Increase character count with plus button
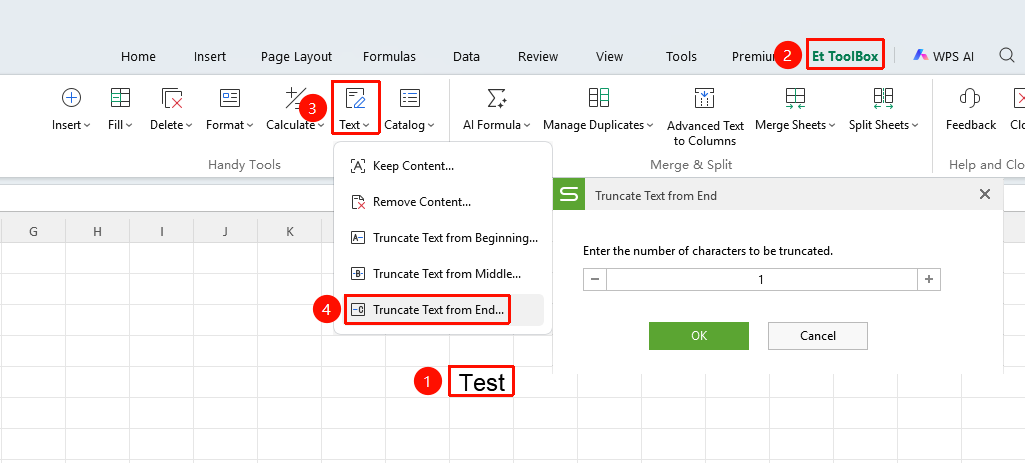Image resolution: width=1025 pixels, height=463 pixels. pyautogui.click(x=929, y=279)
